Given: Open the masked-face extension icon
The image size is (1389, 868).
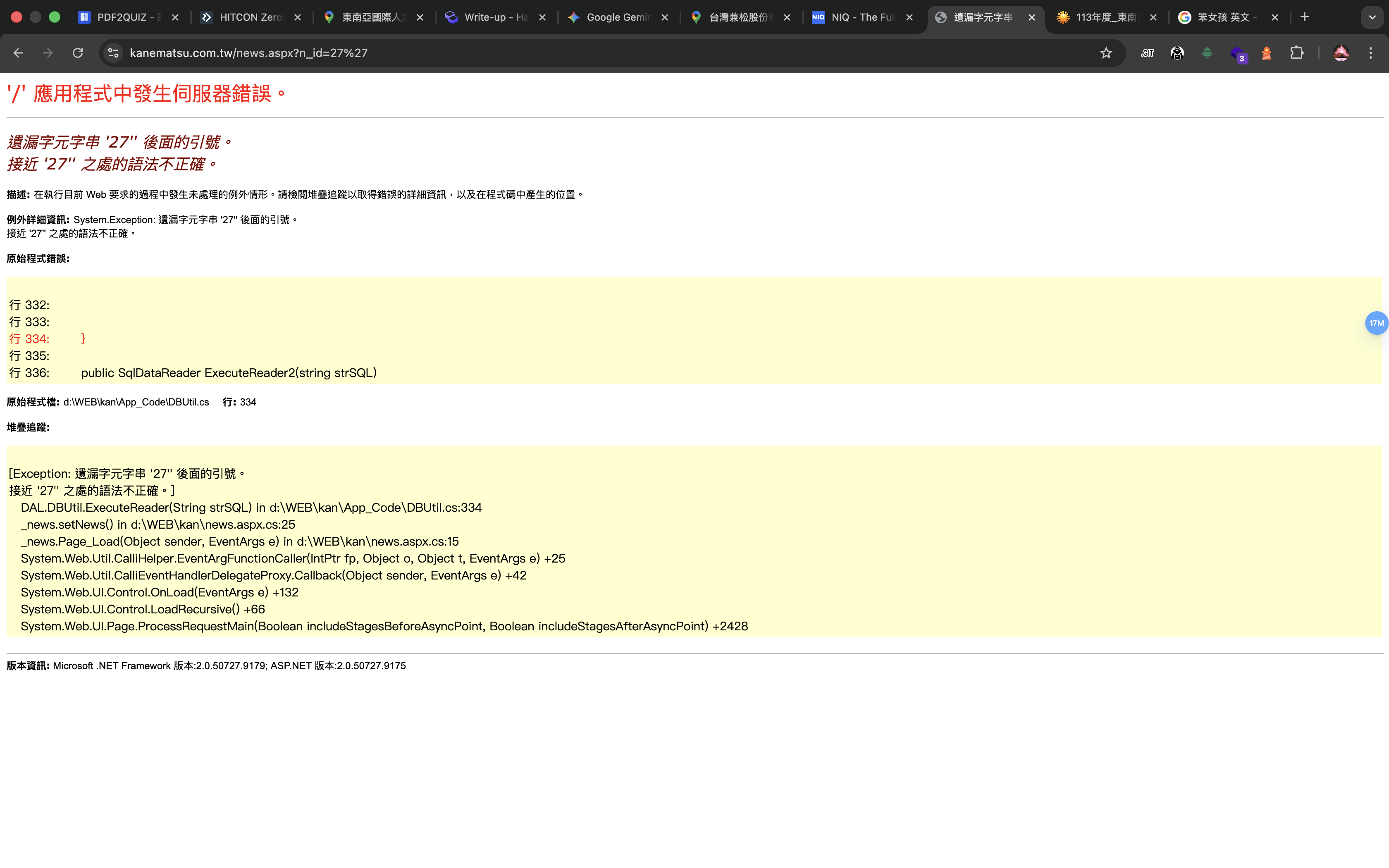Looking at the screenshot, I should coord(1177,53).
